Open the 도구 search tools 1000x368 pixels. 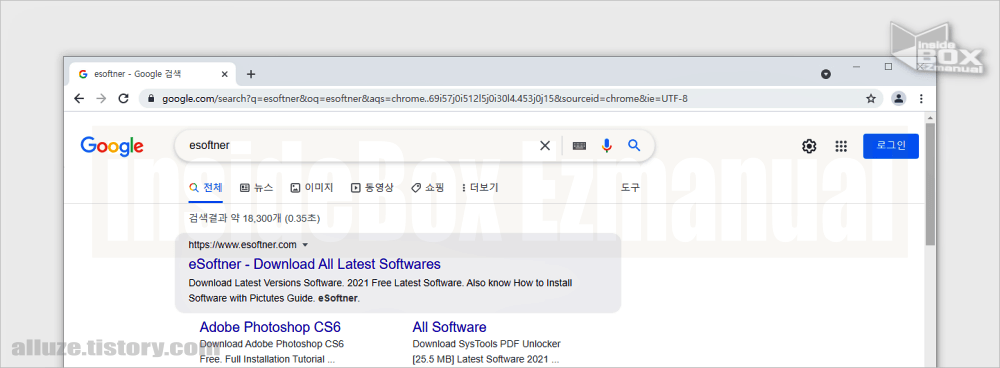pyautogui.click(x=630, y=188)
